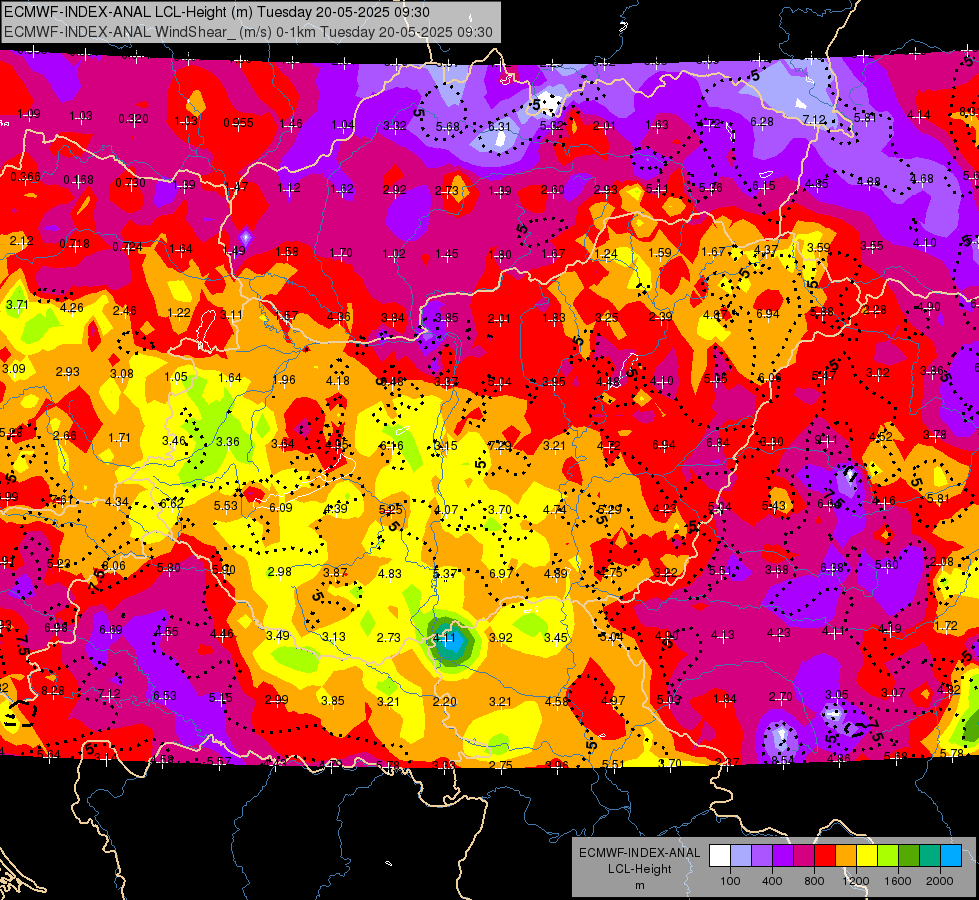Click the wind shear value 6.62
979x900 pixels.
click(x=172, y=503)
